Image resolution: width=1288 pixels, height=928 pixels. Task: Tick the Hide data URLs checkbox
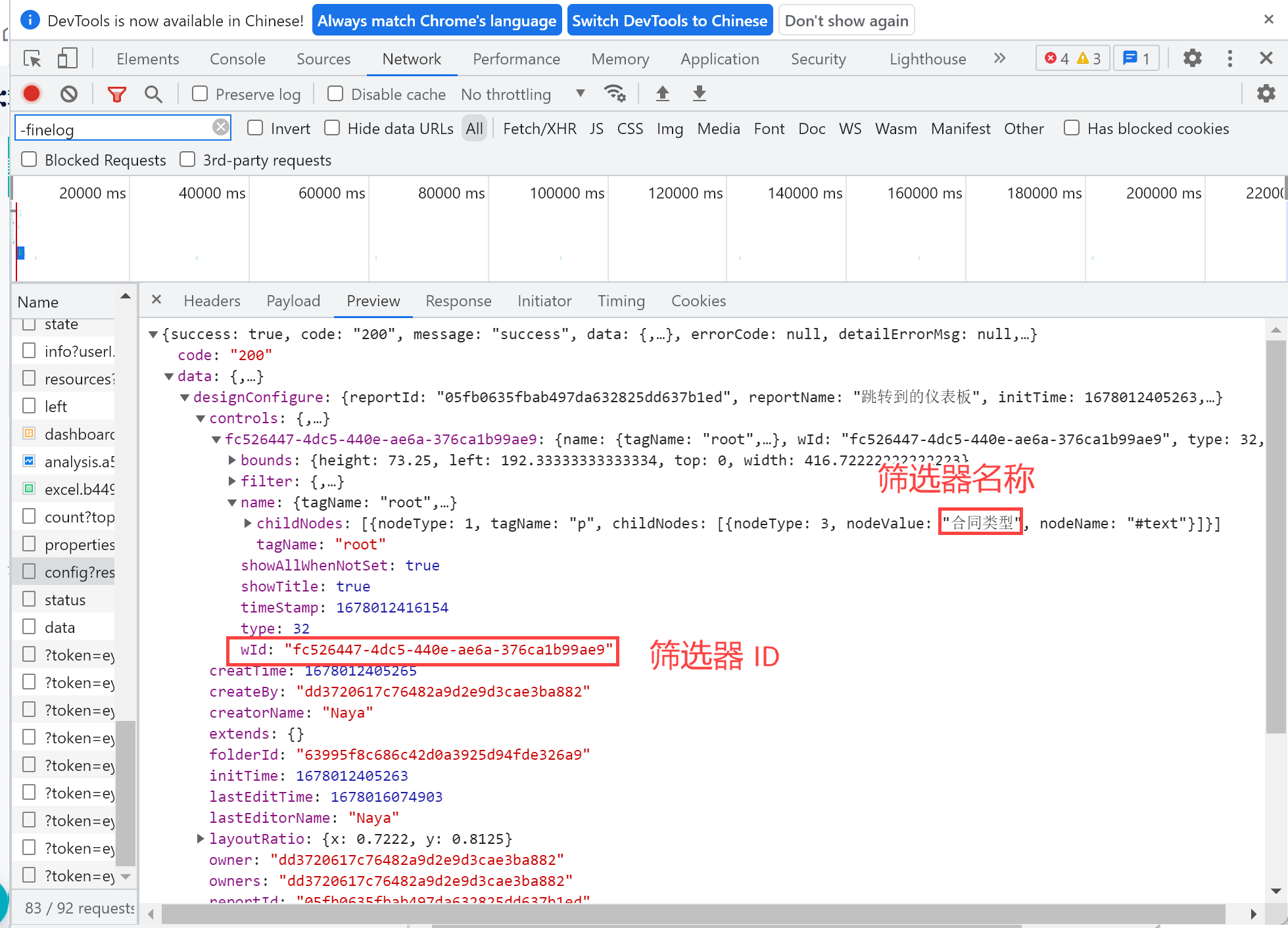click(x=332, y=128)
